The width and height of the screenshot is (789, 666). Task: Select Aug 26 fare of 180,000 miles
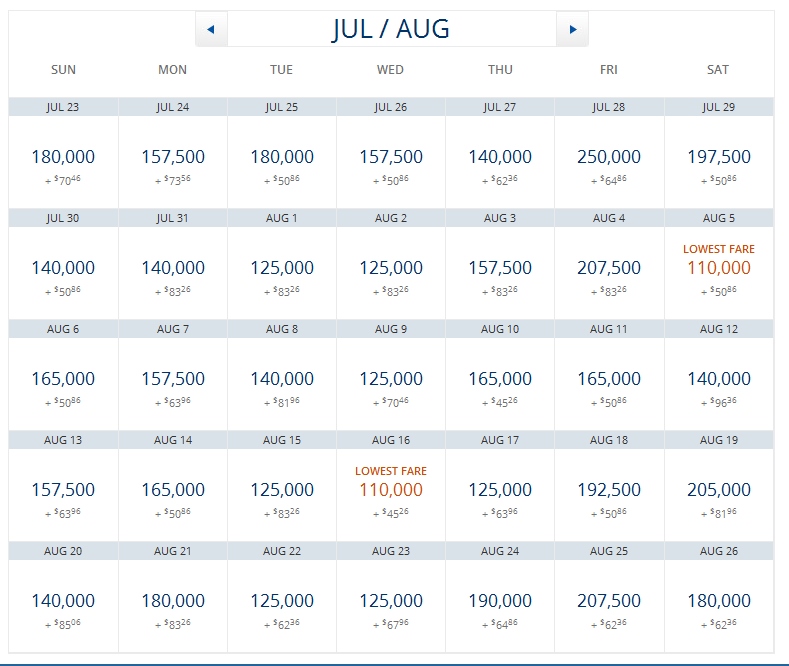click(x=718, y=601)
